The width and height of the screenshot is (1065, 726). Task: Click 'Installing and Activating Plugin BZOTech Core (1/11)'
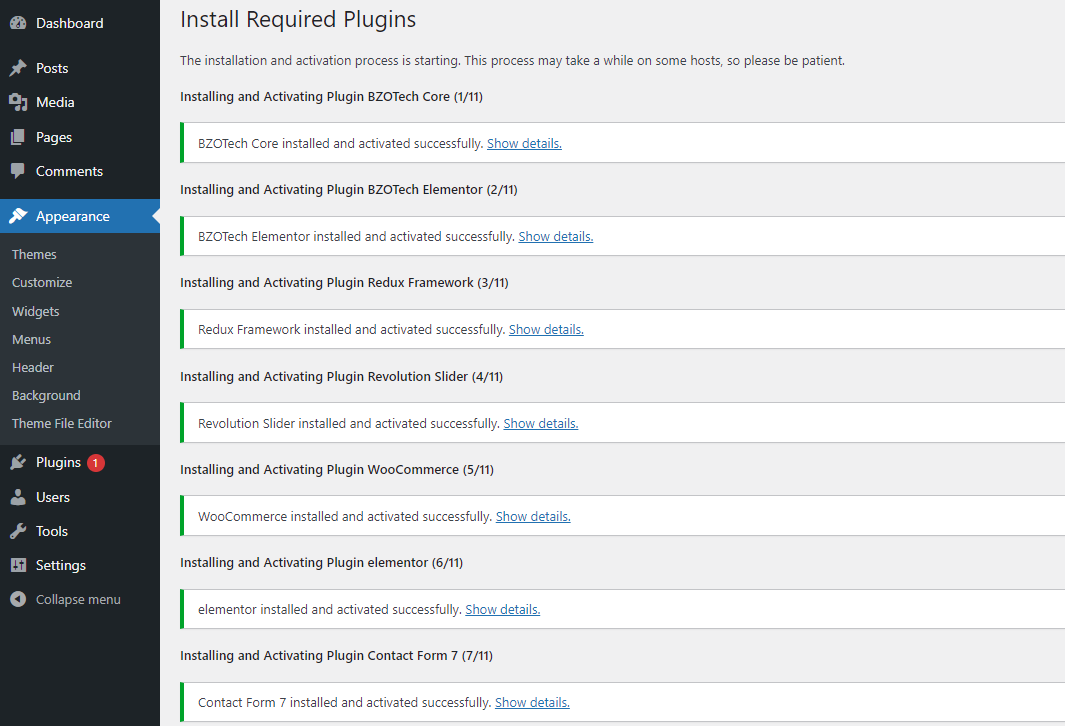coord(331,96)
